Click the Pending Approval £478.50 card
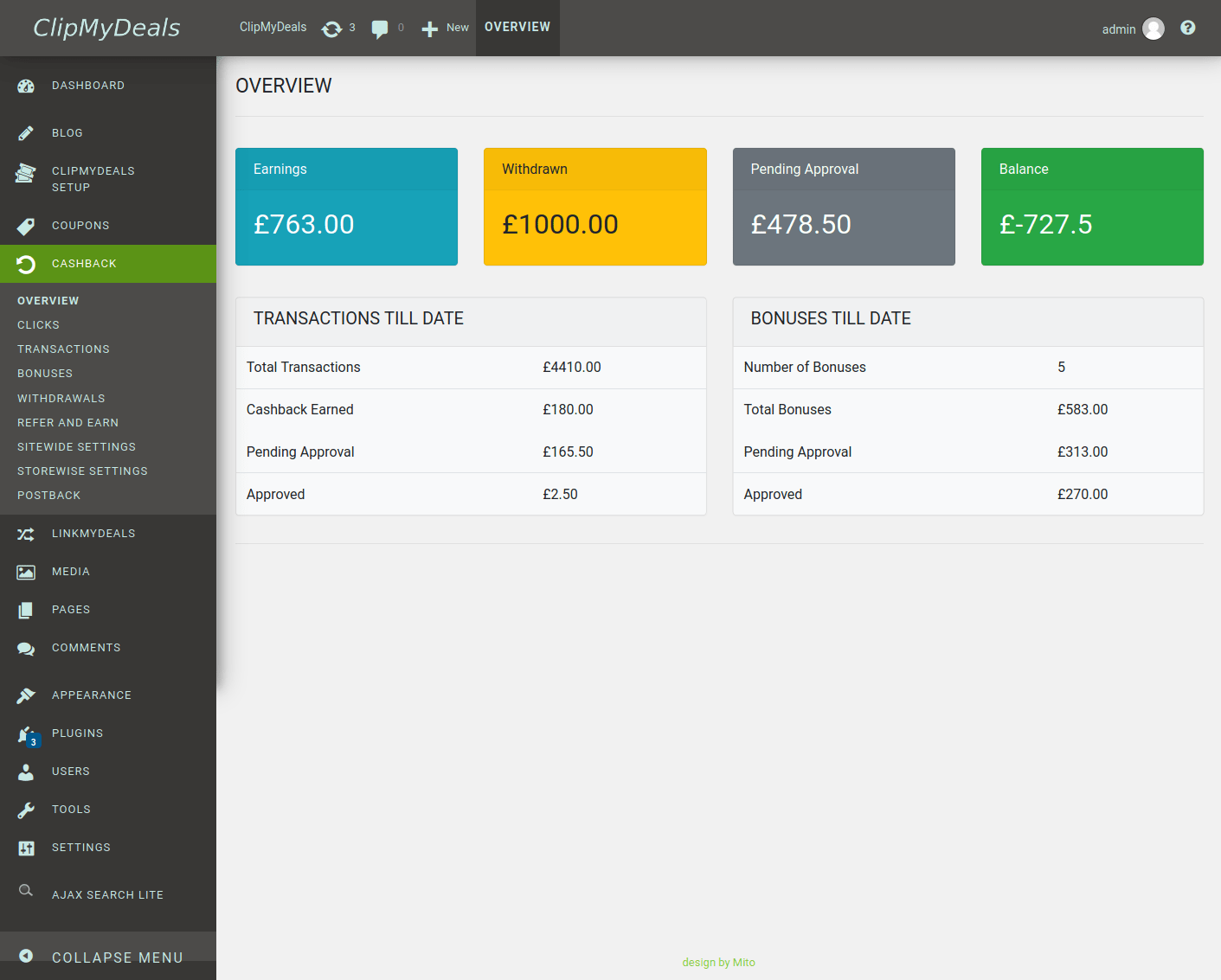This screenshot has width=1221, height=980. (844, 207)
